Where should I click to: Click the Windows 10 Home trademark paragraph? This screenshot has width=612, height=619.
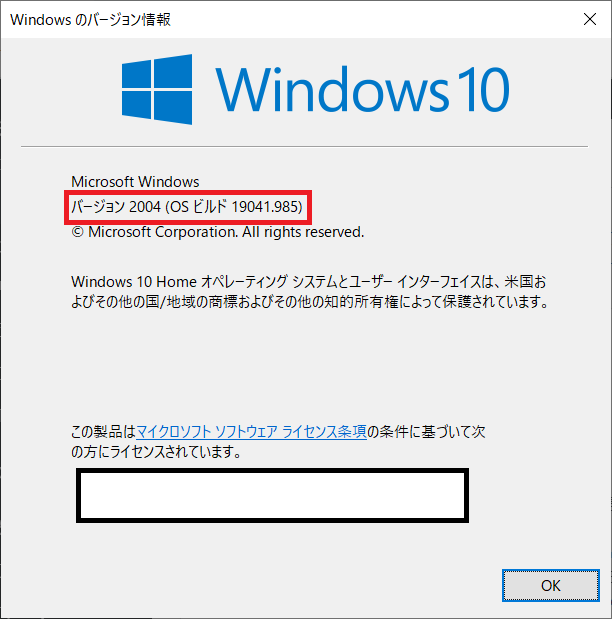pos(310,292)
